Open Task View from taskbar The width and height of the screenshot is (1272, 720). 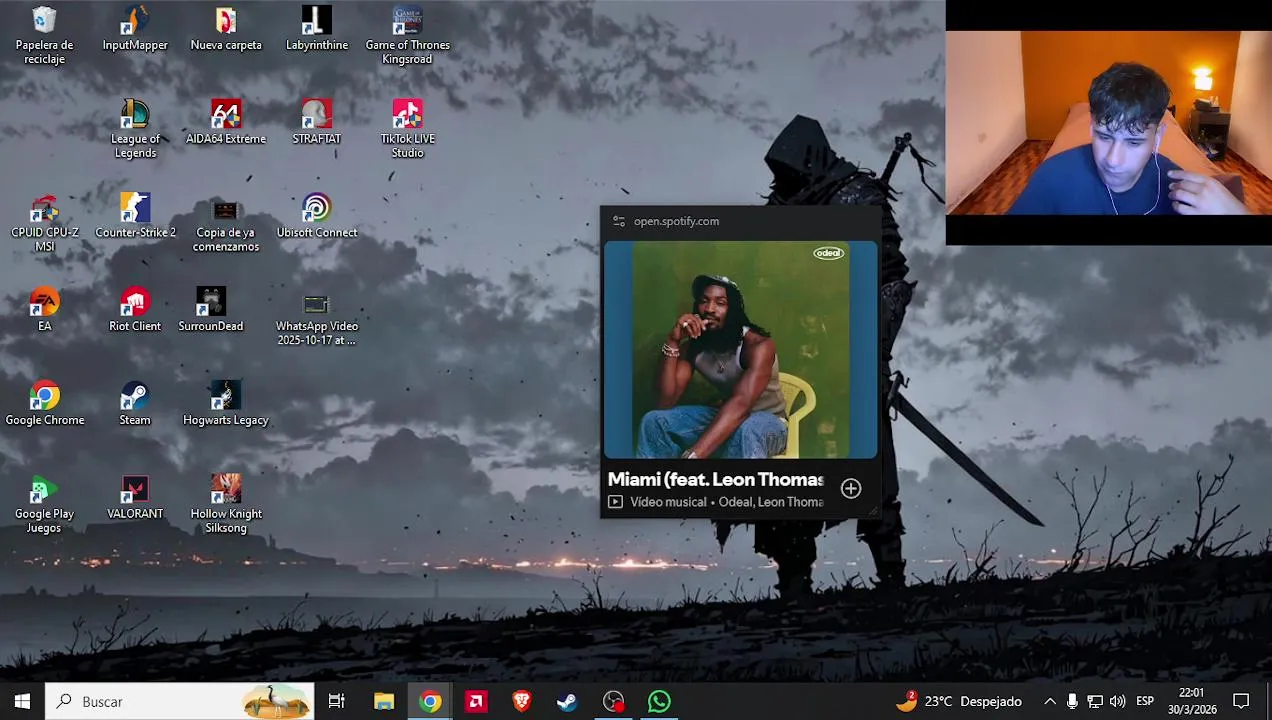click(337, 701)
